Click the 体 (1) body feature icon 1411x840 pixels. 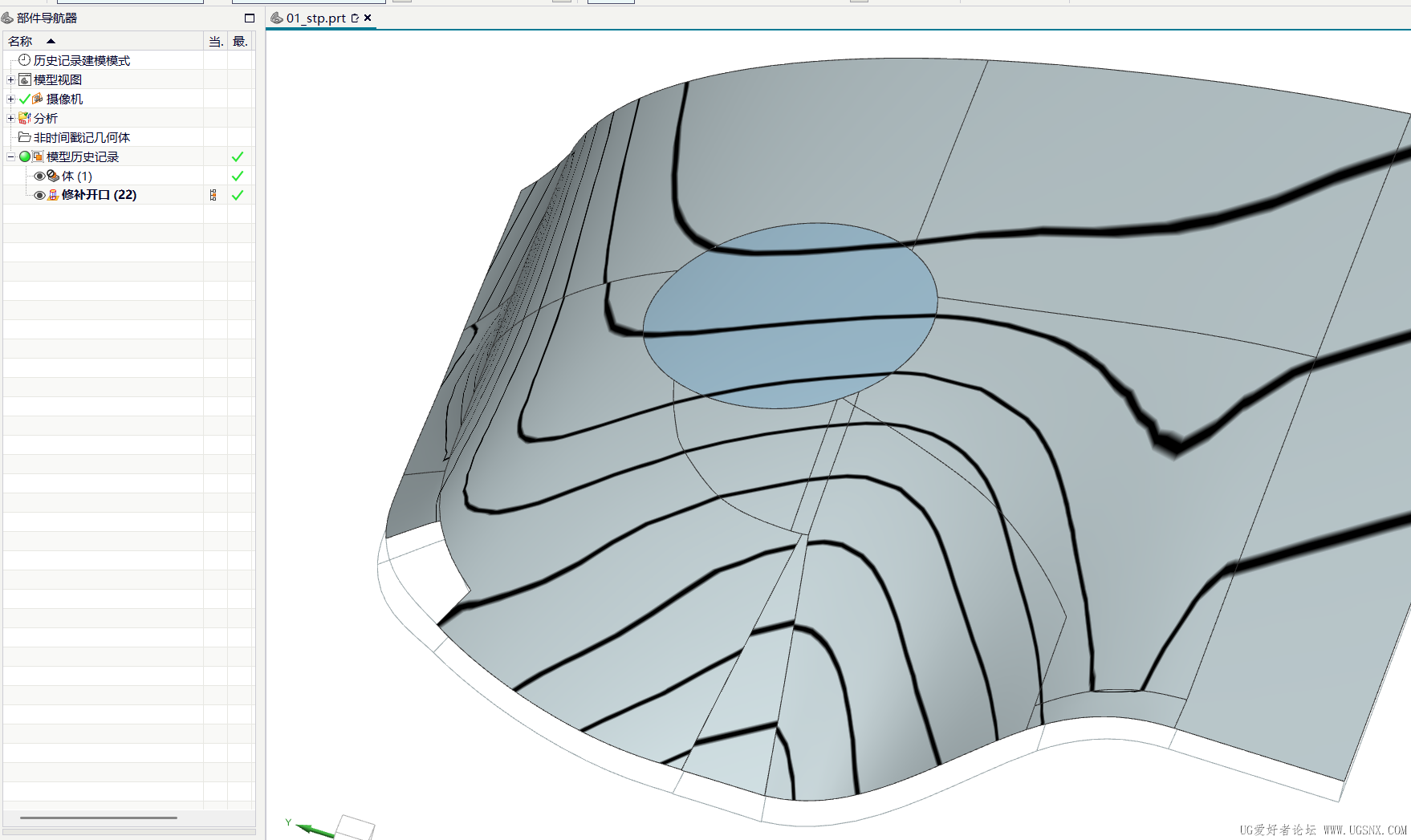53,176
